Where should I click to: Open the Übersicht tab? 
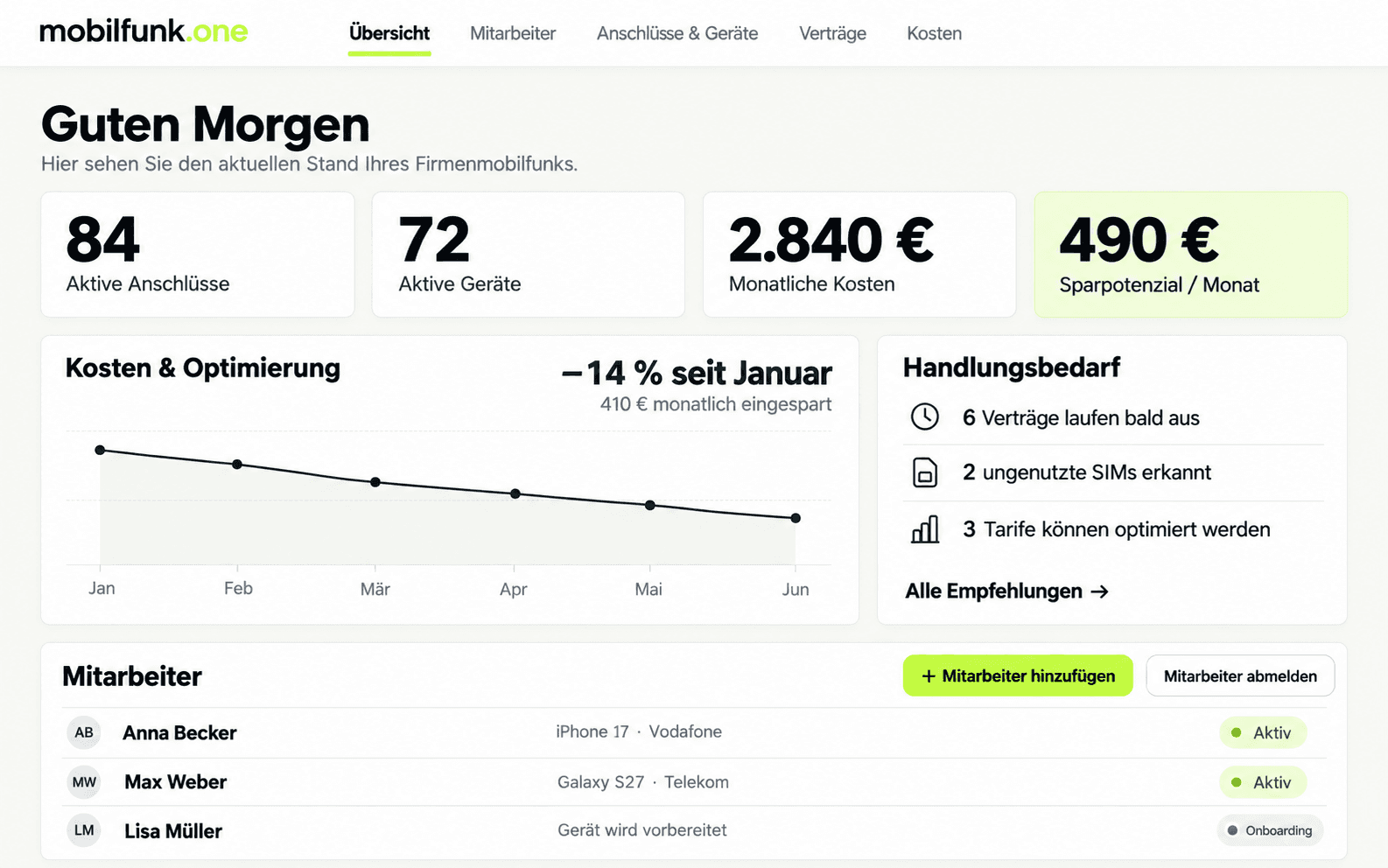click(x=389, y=33)
